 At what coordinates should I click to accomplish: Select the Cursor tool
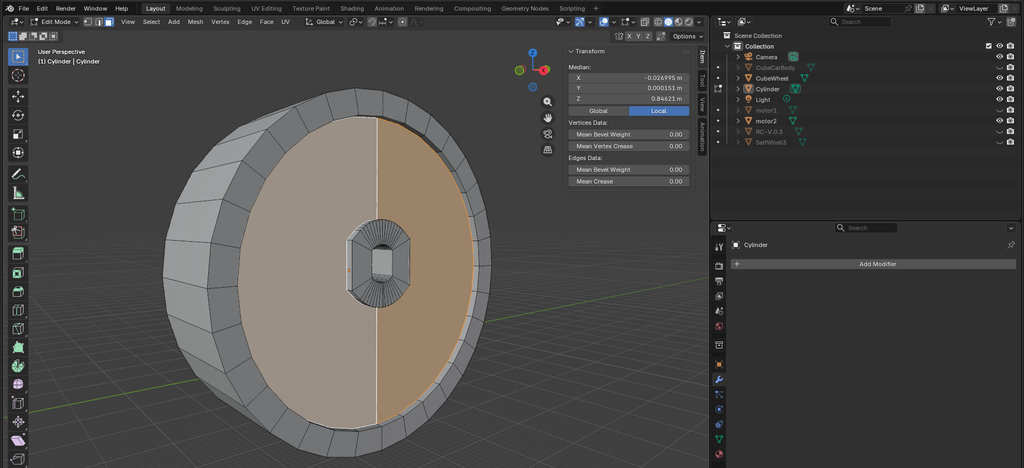click(x=18, y=76)
